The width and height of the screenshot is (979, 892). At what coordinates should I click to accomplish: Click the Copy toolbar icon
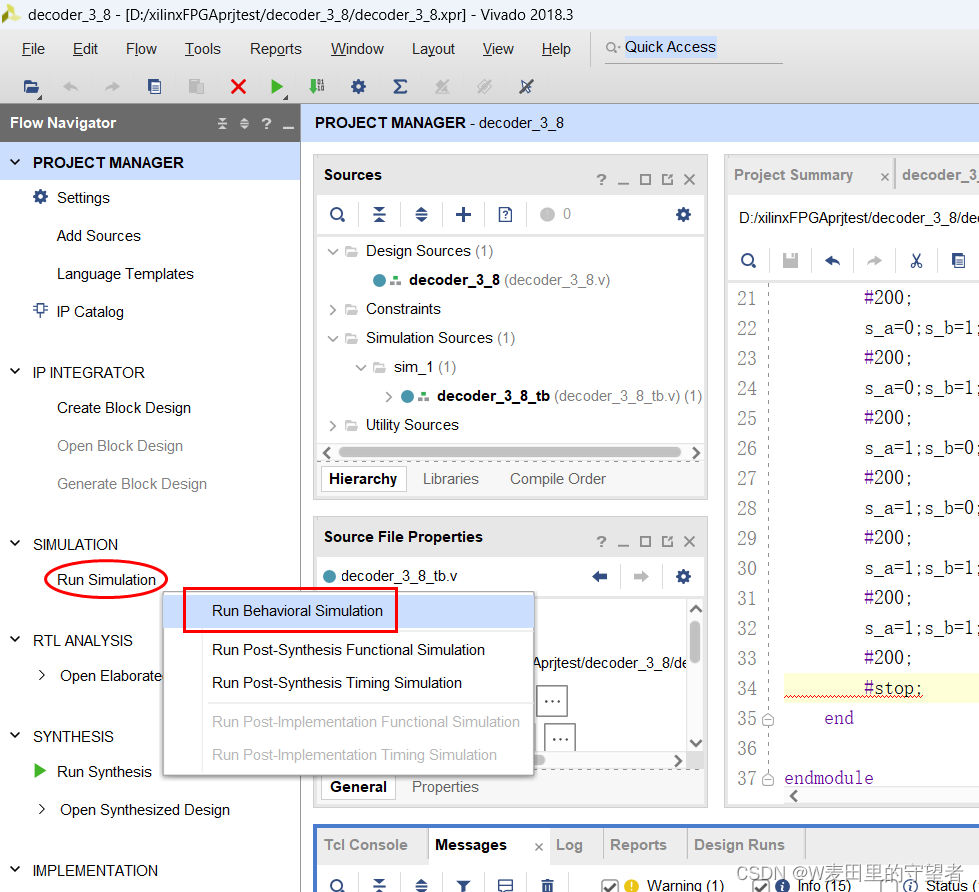click(x=154, y=87)
